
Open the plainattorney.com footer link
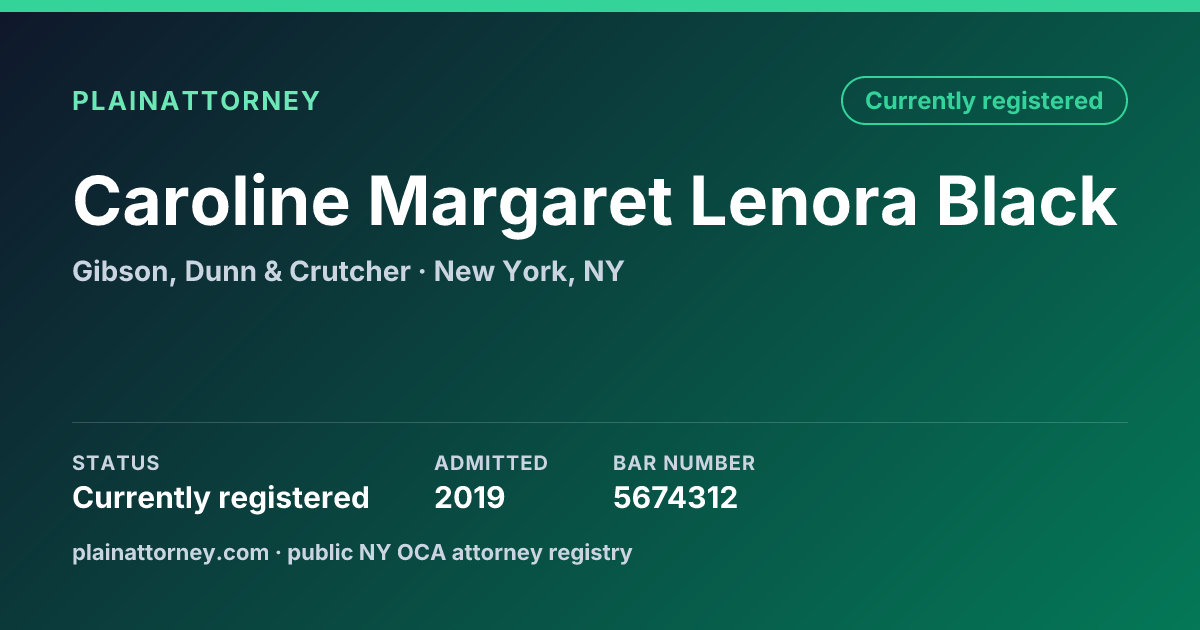click(170, 552)
